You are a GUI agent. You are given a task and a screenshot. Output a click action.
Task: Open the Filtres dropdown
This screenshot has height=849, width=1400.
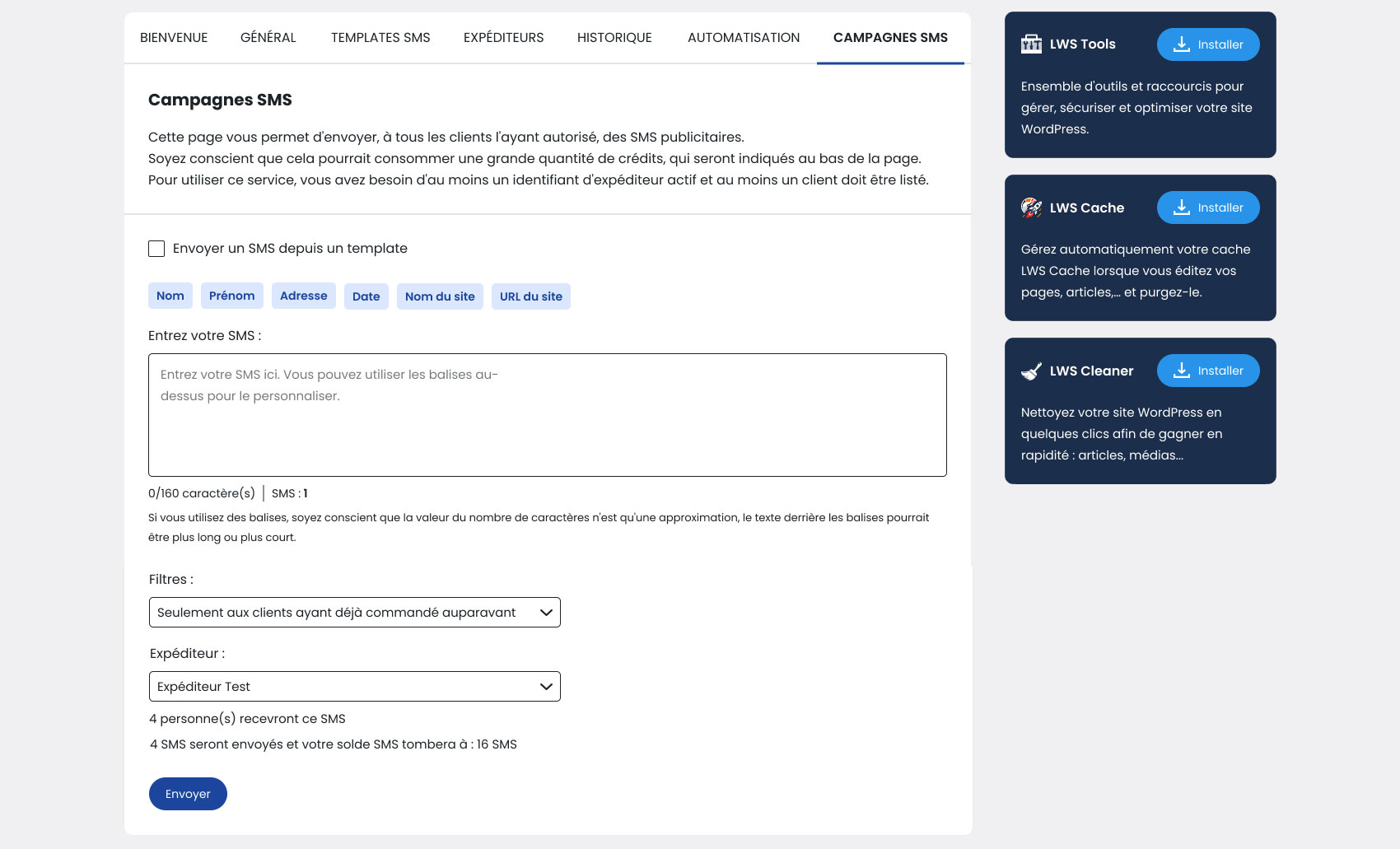(x=355, y=613)
